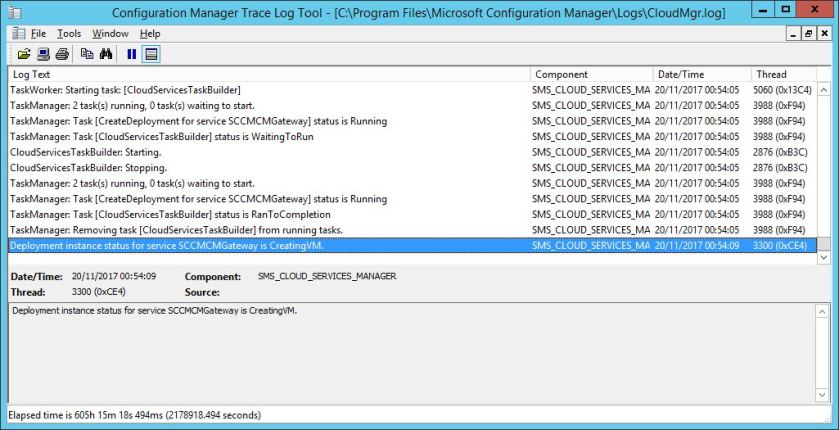Click the Date/Time column header
839x430 pixels.
point(702,74)
